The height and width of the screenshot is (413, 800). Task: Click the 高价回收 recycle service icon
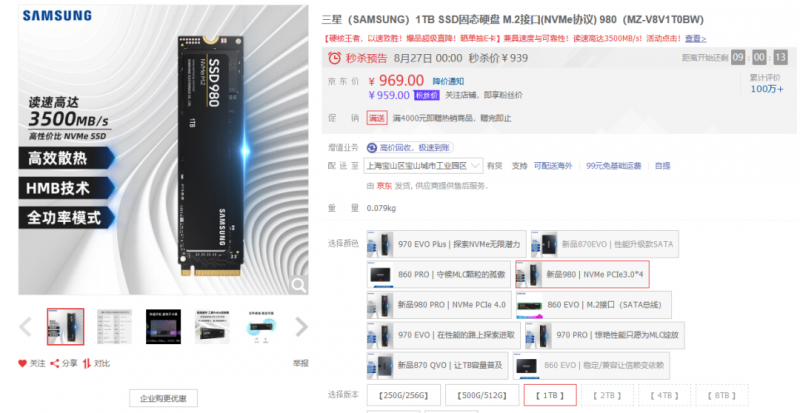[x=372, y=148]
